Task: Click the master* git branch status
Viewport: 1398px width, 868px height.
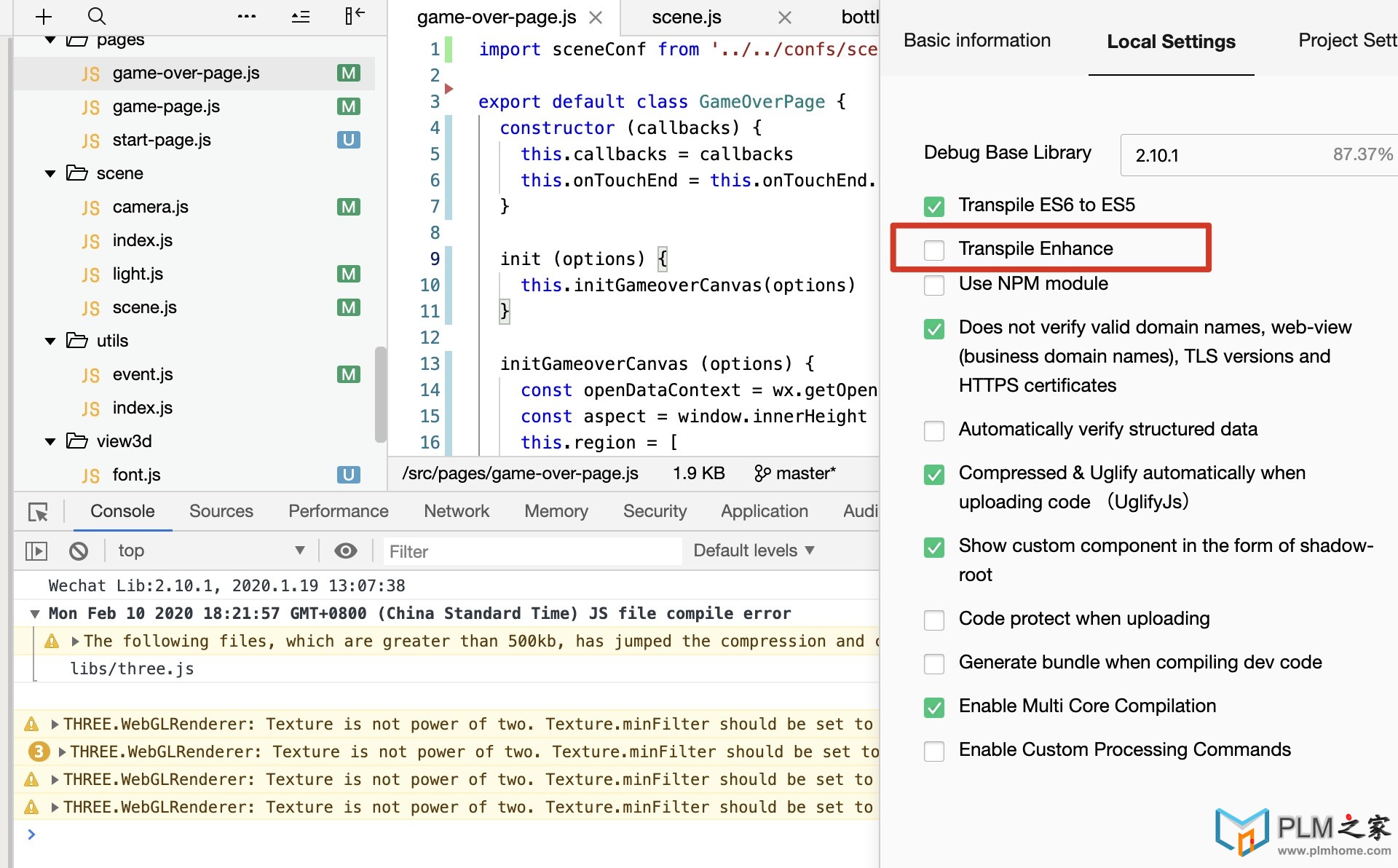Action: pos(805,474)
